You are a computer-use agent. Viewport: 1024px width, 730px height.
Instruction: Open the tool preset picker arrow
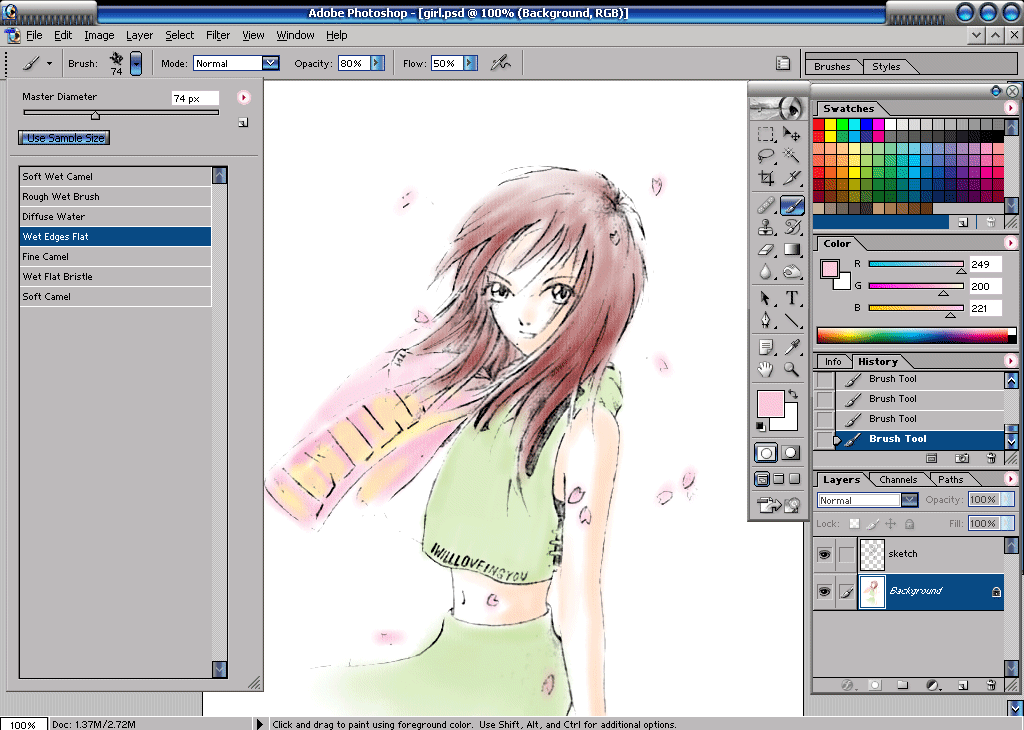click(50, 63)
